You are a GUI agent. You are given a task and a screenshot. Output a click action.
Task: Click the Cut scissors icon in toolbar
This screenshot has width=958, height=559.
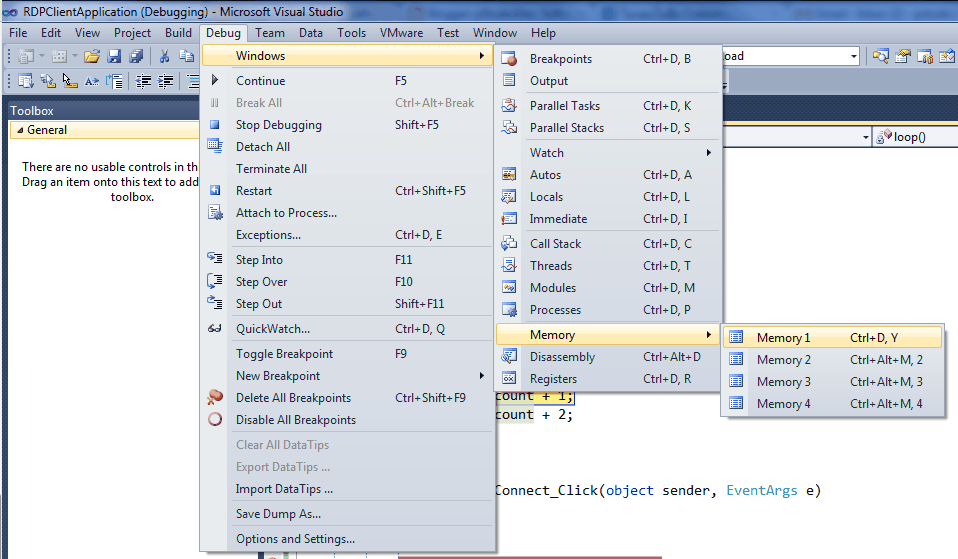[x=164, y=57]
